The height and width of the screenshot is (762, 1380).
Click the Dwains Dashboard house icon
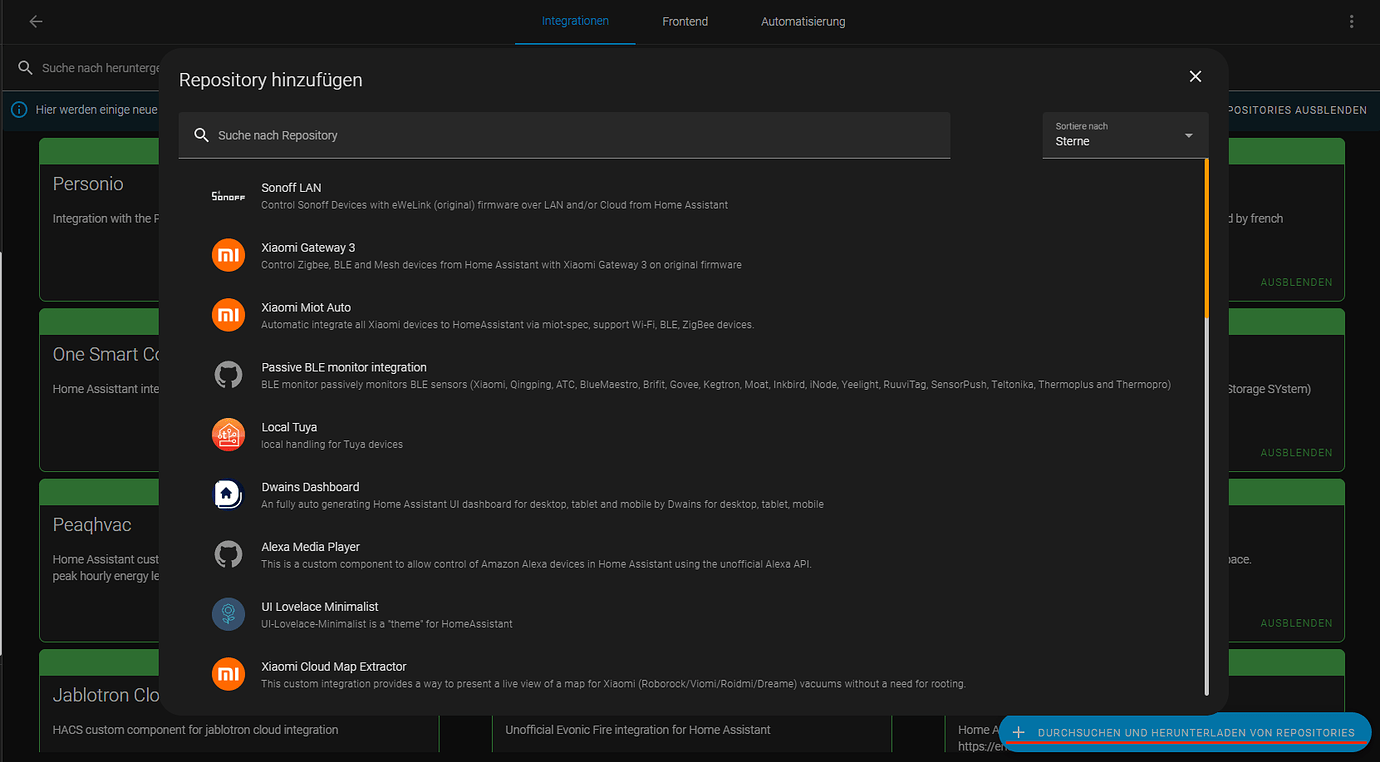click(x=228, y=495)
